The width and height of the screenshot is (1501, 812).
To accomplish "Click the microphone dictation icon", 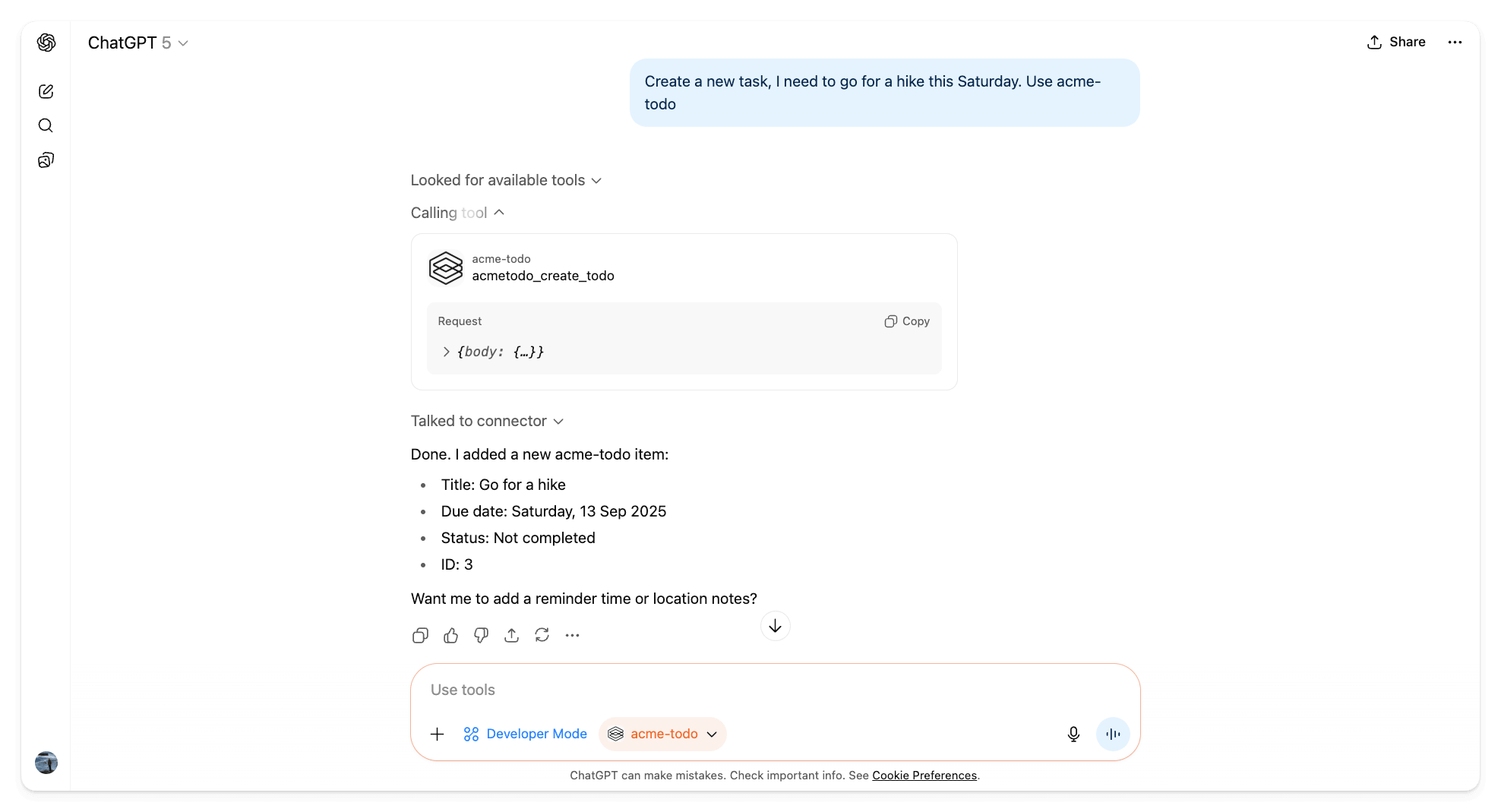I will [1073, 734].
